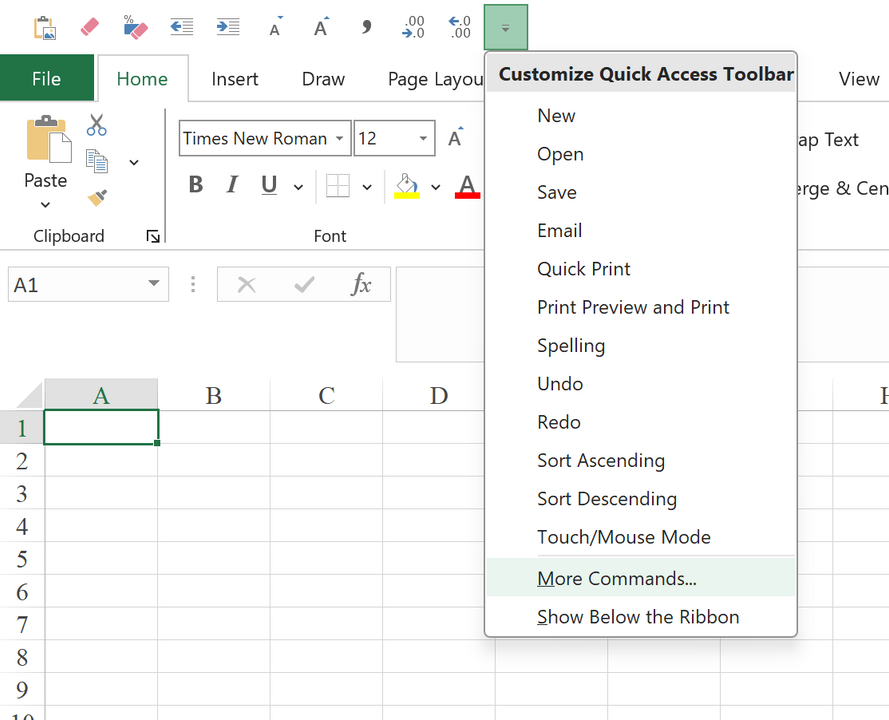
Task: Select column B header
Action: 213,395
